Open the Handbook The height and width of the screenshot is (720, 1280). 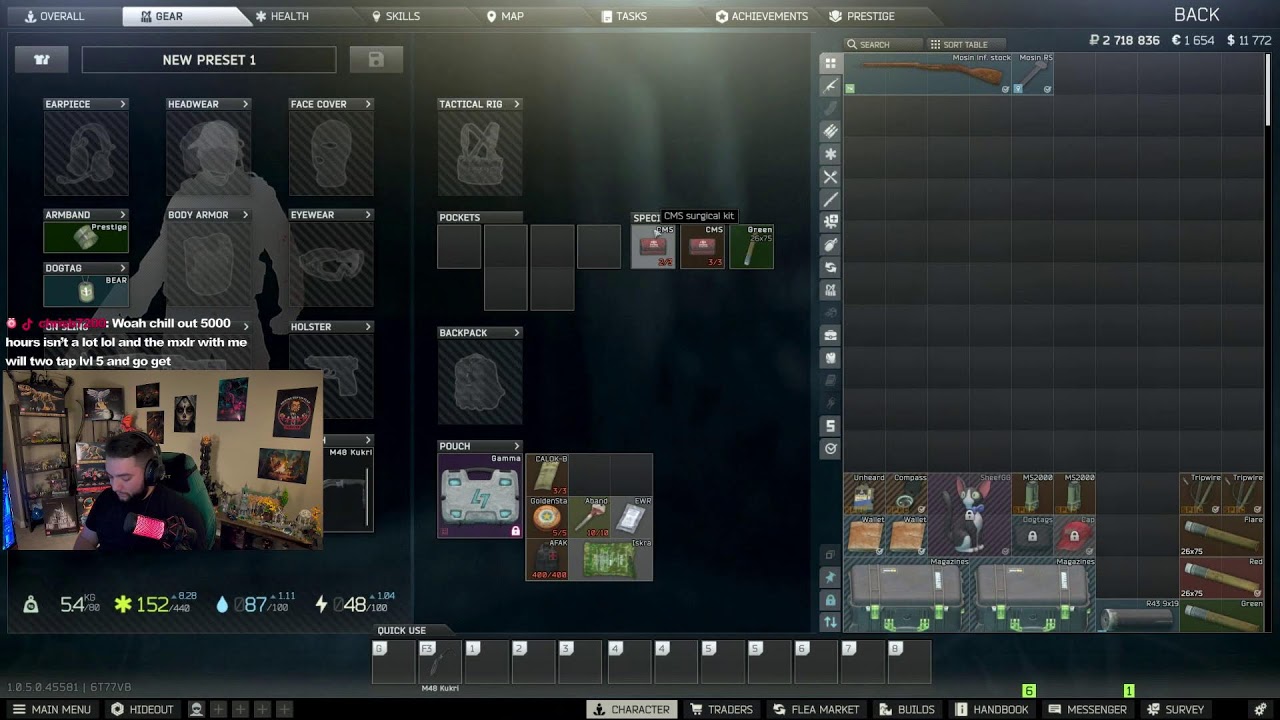click(991, 709)
